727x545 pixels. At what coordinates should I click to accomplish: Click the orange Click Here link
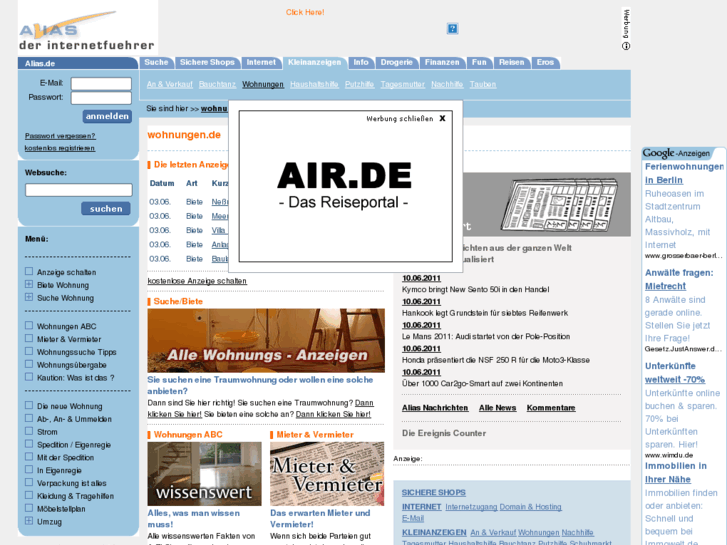coord(305,13)
